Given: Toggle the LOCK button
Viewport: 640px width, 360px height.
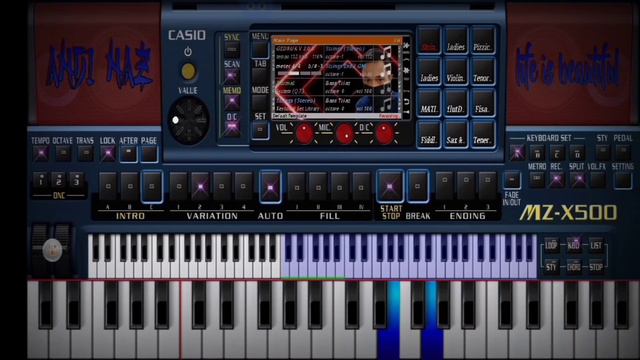Looking at the screenshot, I should 108,154.
